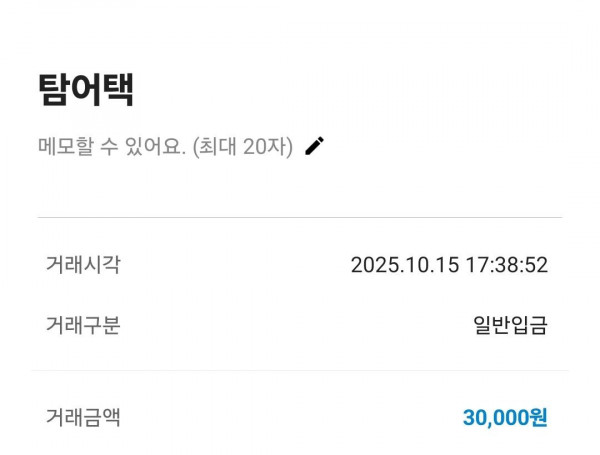Tap the "거래구분" label
This screenshot has width=600, height=455.
(83, 325)
